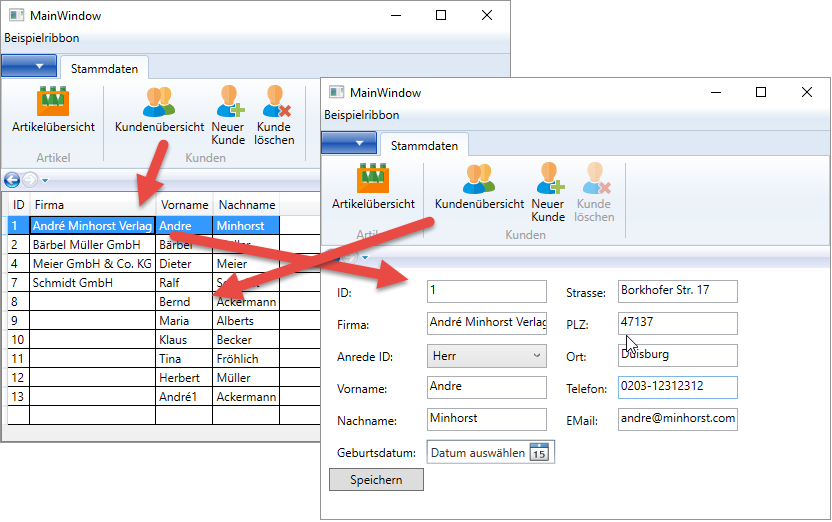832x522 pixels.
Task: Select Stammdaten tab in the back window
Action: 104,69
